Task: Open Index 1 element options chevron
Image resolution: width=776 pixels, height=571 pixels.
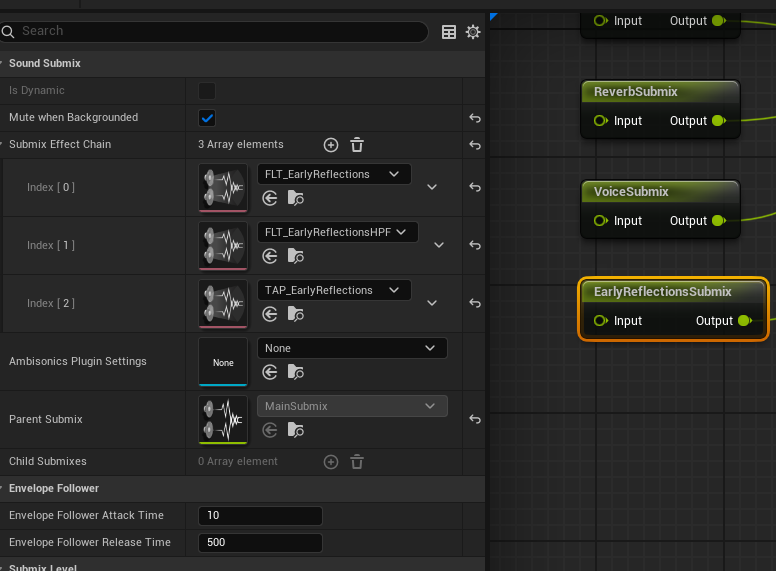Action: (x=439, y=245)
